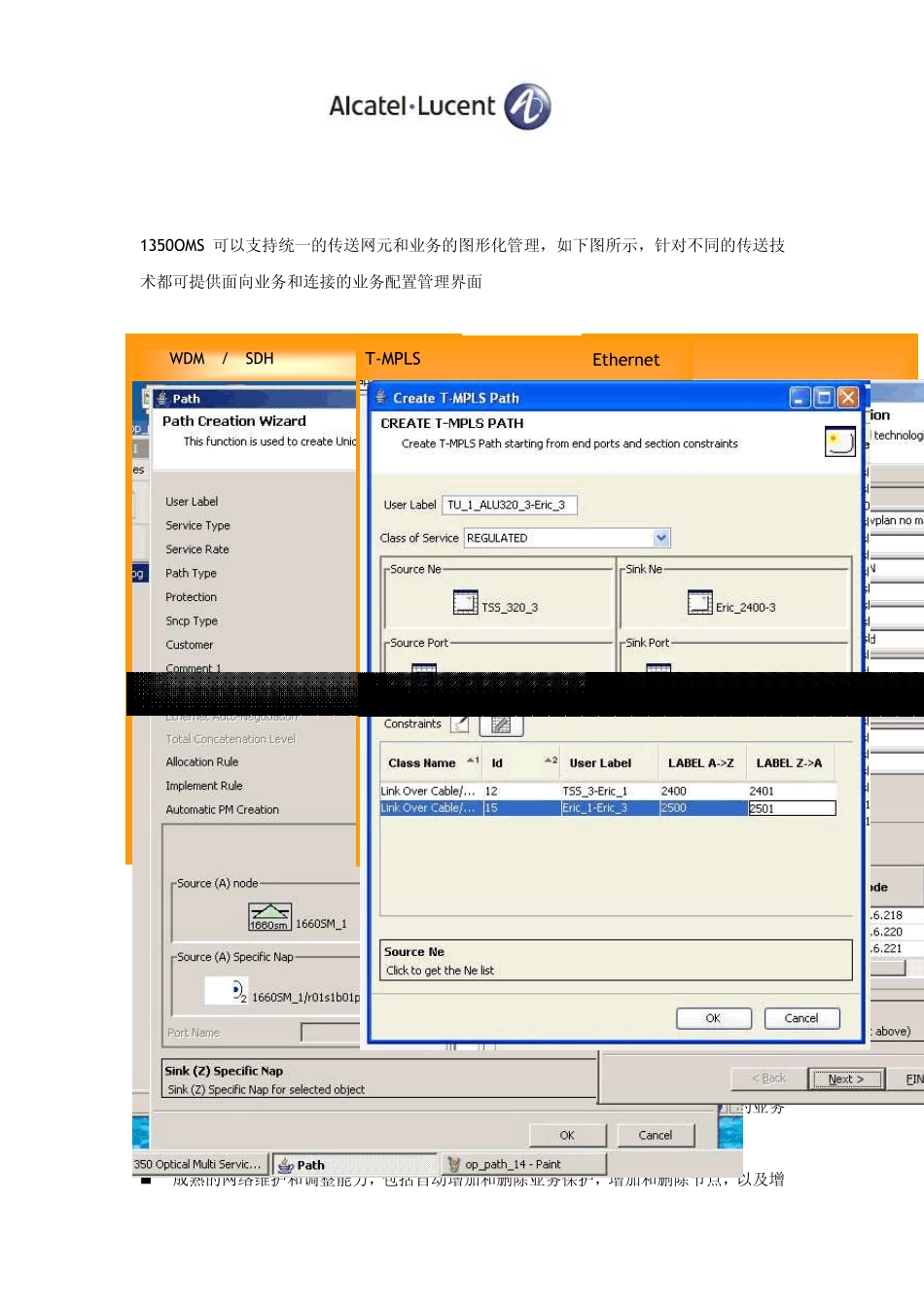924x1308 pixels.
Task: Select Implement Rule in Path wizard list
Action: tap(204, 786)
